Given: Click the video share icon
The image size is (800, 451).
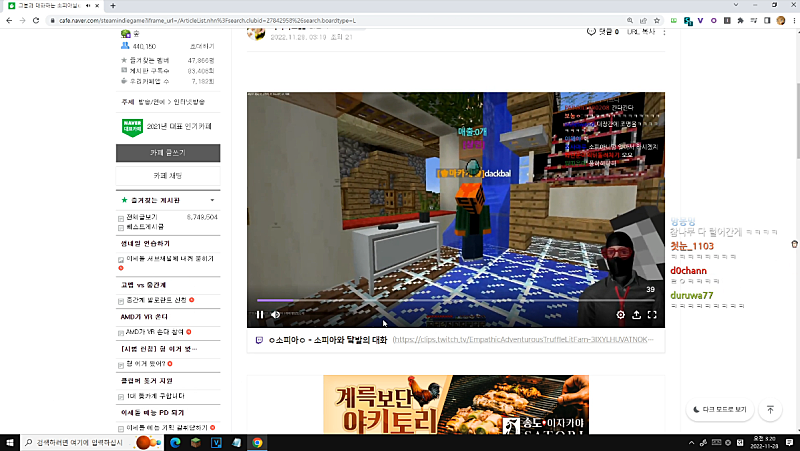Looking at the screenshot, I should coord(636,315).
